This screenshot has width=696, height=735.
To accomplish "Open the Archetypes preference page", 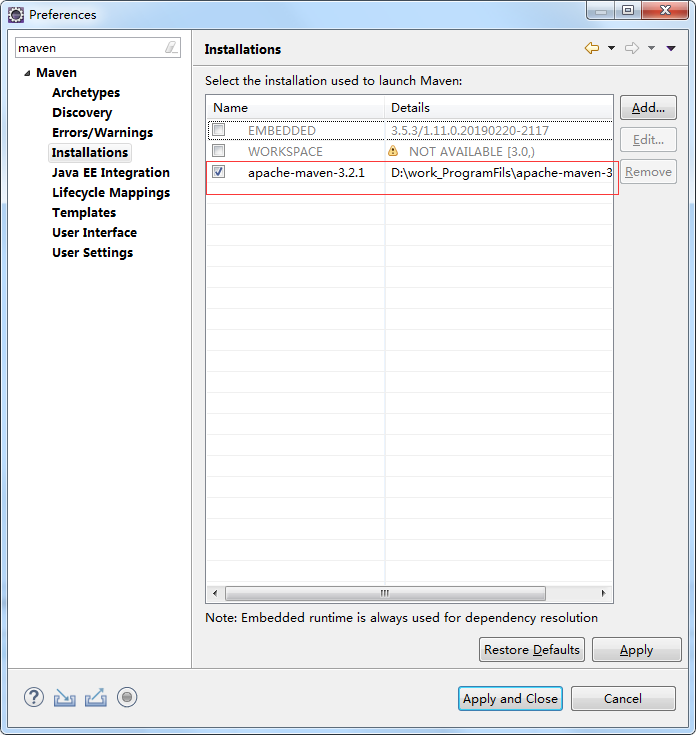I will coord(86,93).
